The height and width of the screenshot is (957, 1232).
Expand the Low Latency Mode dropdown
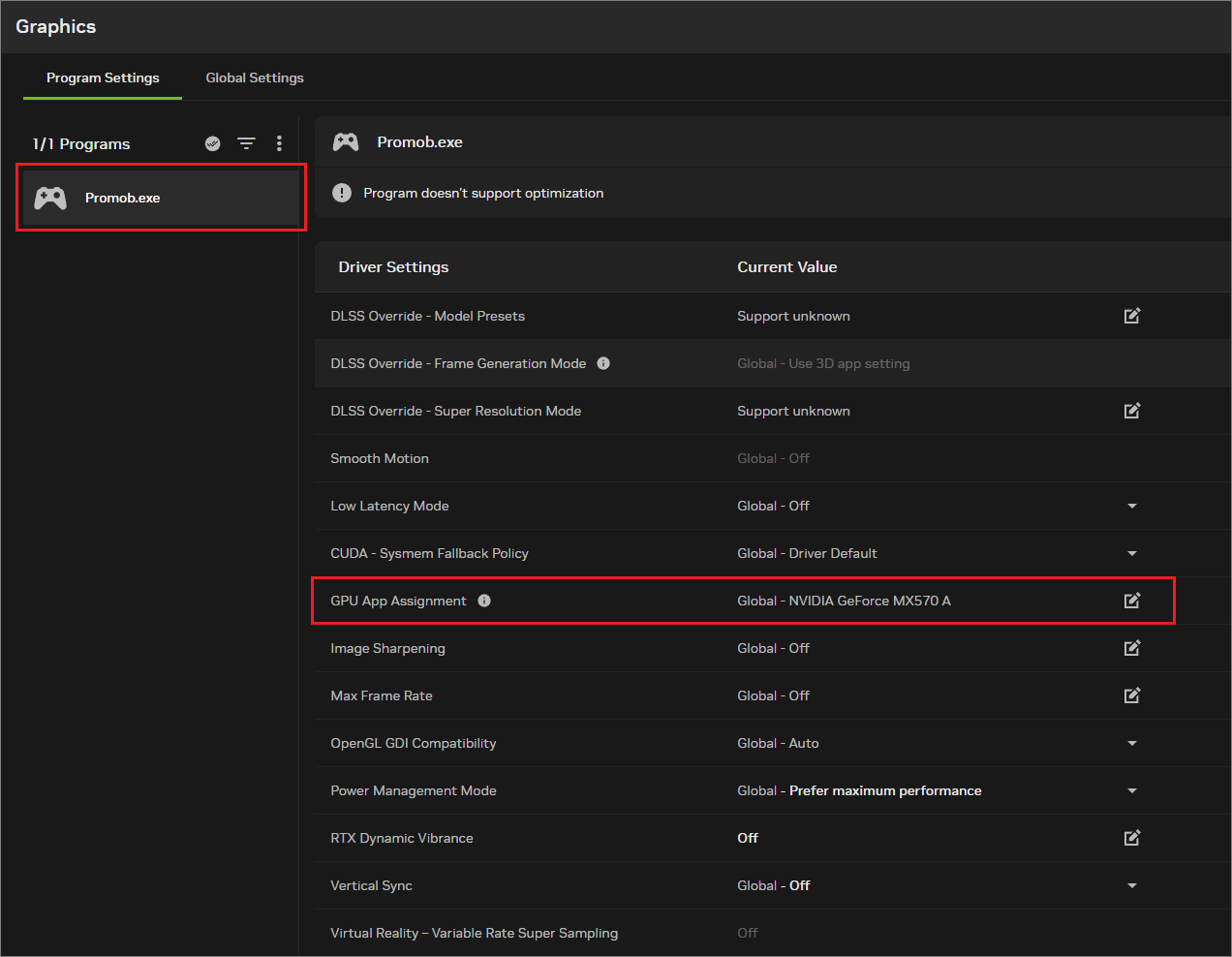(x=1132, y=506)
